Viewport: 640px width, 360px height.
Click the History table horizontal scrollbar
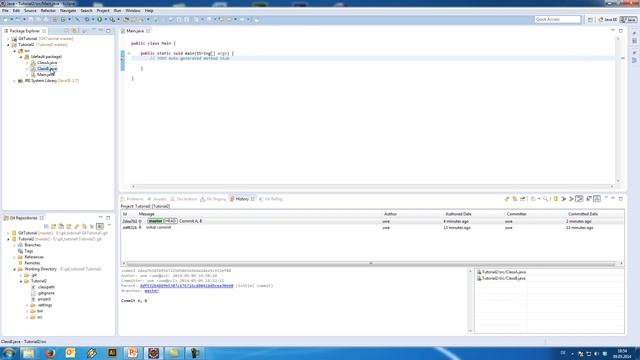[x=371, y=264]
